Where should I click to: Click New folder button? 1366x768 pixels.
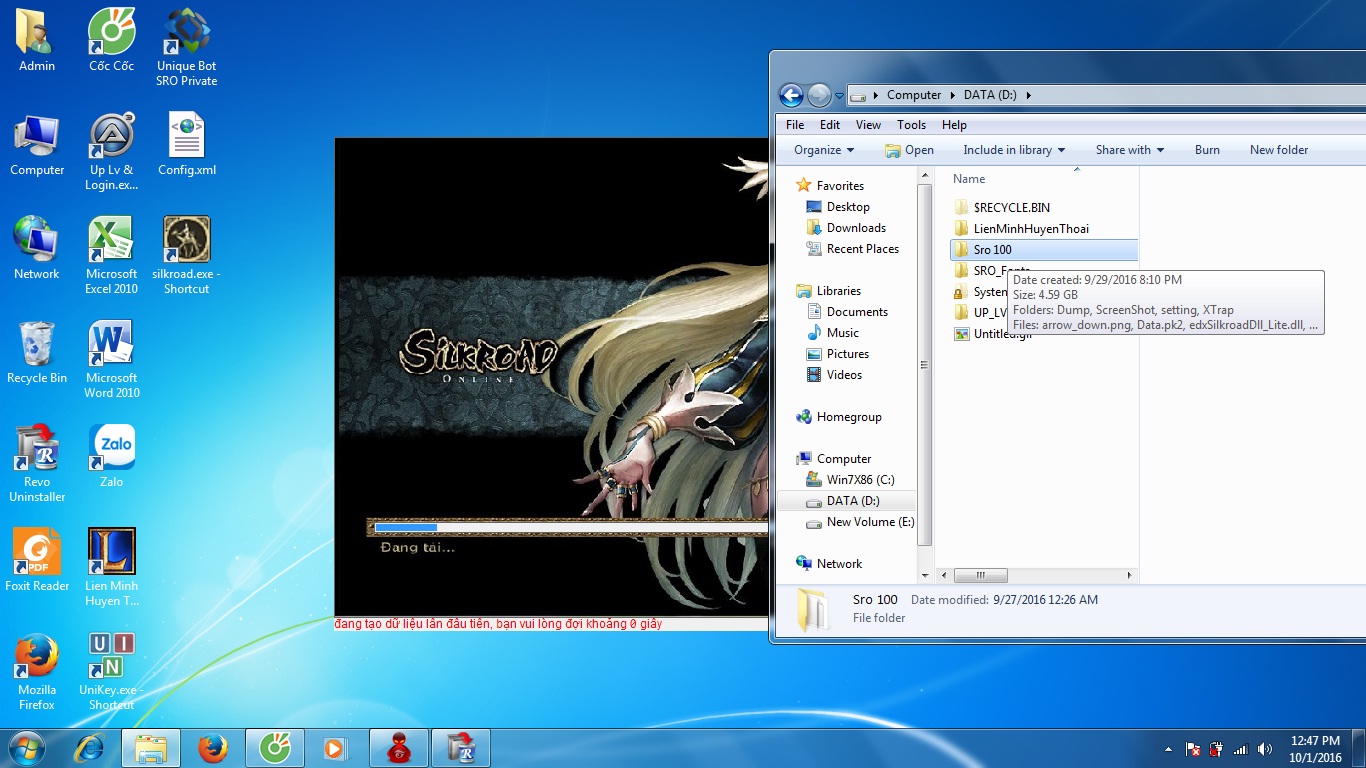point(1279,150)
